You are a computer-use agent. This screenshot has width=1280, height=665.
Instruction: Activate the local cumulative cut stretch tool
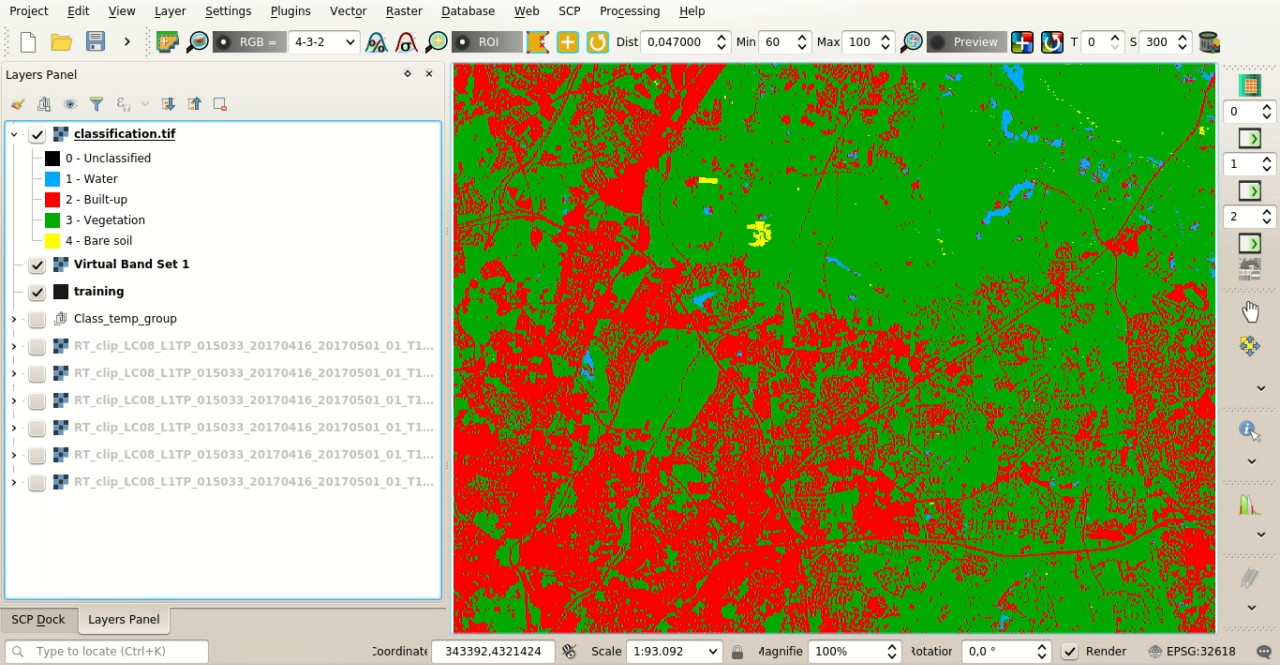coord(376,42)
